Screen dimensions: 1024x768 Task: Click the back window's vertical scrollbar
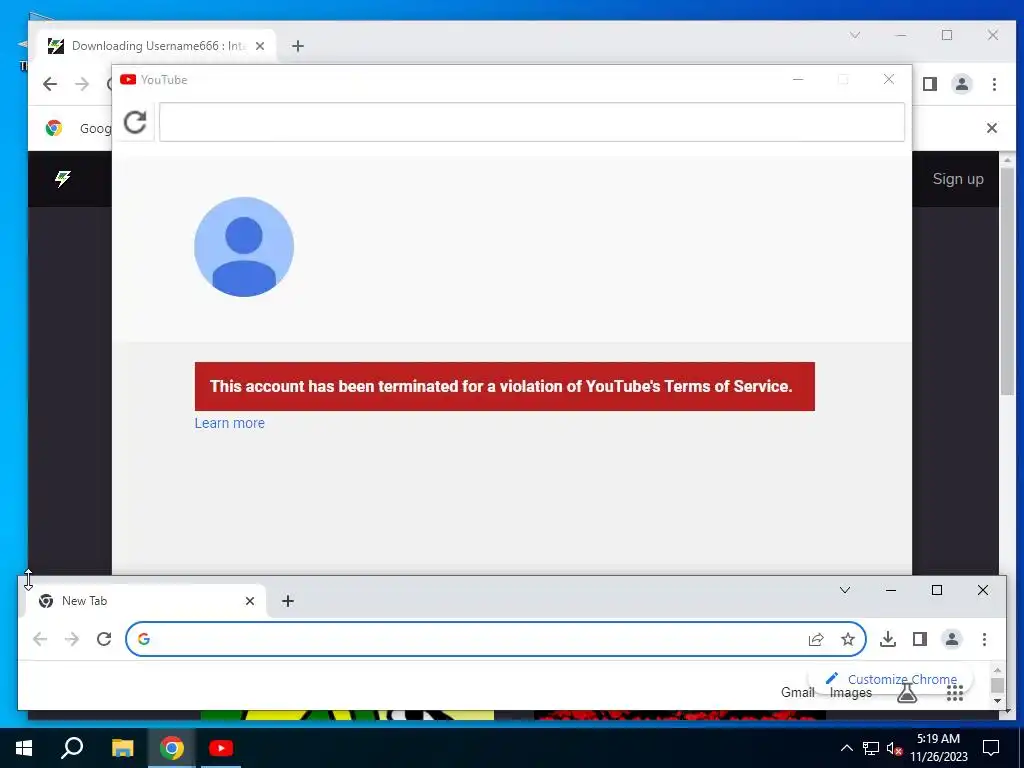(x=1007, y=281)
